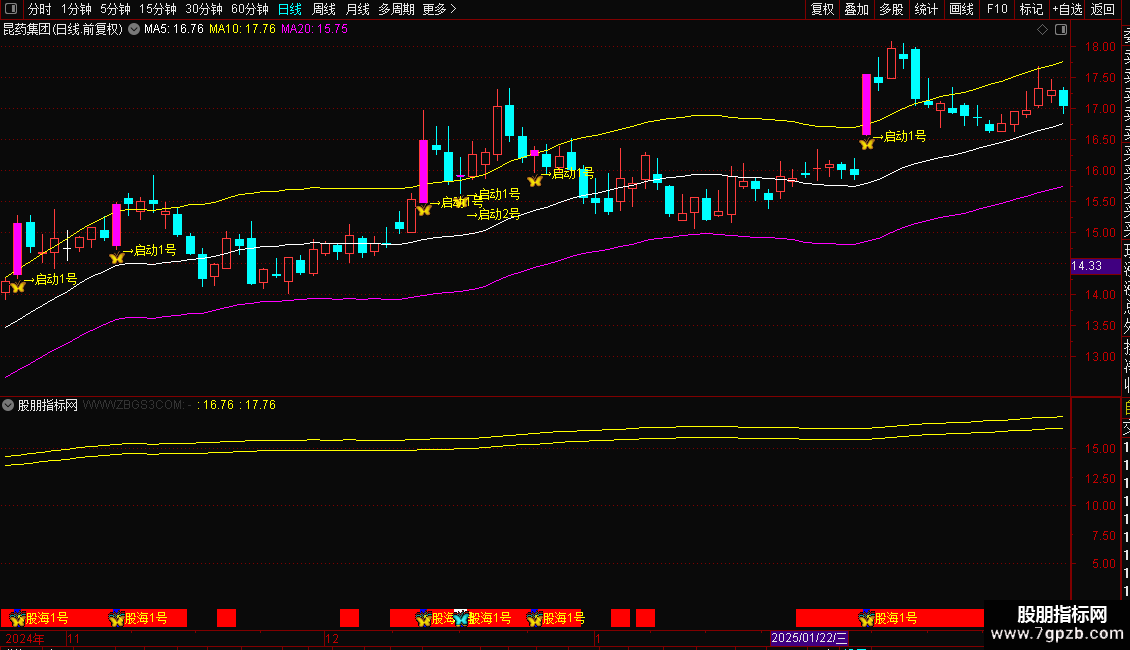The image size is (1130, 650).
Task: Click the butterfly icon beside January 启动1号 signal
Action: click(867, 143)
